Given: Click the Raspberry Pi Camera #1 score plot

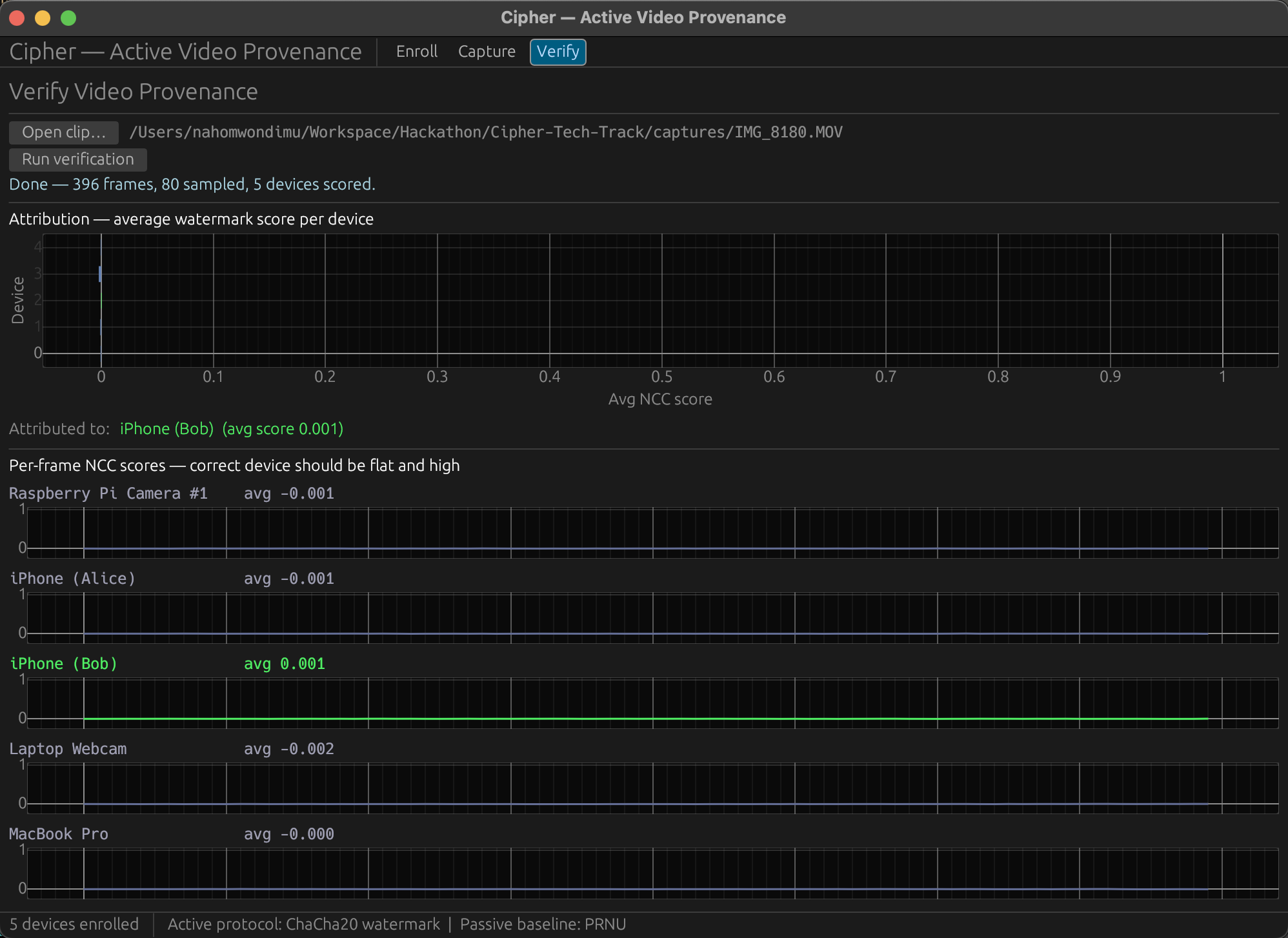Looking at the screenshot, I should (x=652, y=533).
